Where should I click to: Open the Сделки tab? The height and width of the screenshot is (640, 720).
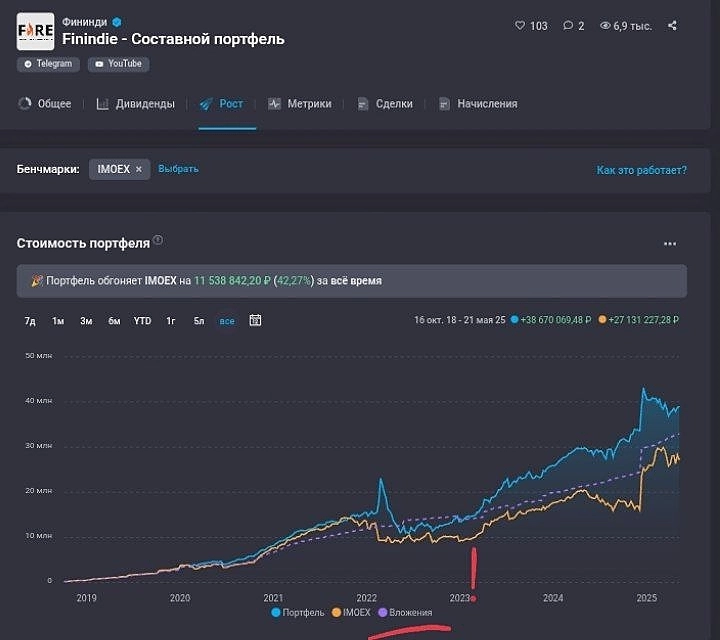pos(385,104)
